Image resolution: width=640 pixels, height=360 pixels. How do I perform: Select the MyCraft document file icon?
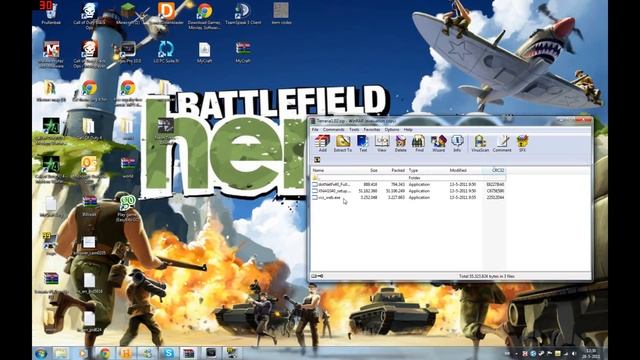pyautogui.click(x=204, y=52)
